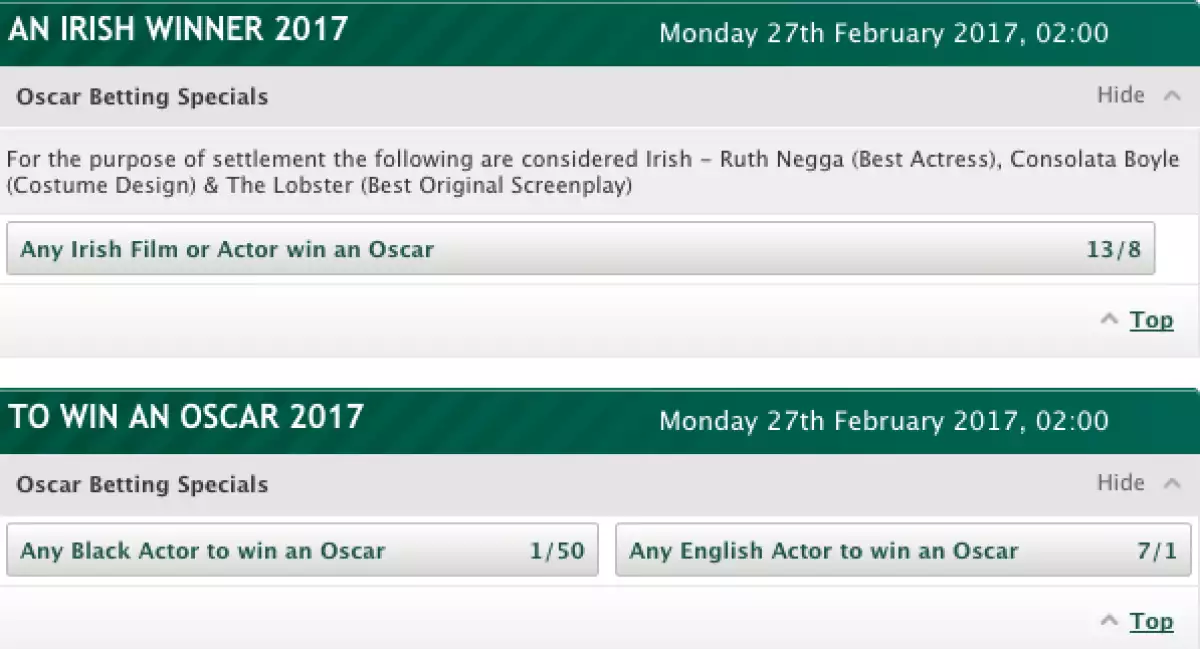Image resolution: width=1200 pixels, height=649 pixels.
Task: Click the AN IRISH WINNER 2017 heading
Action: click(x=178, y=29)
